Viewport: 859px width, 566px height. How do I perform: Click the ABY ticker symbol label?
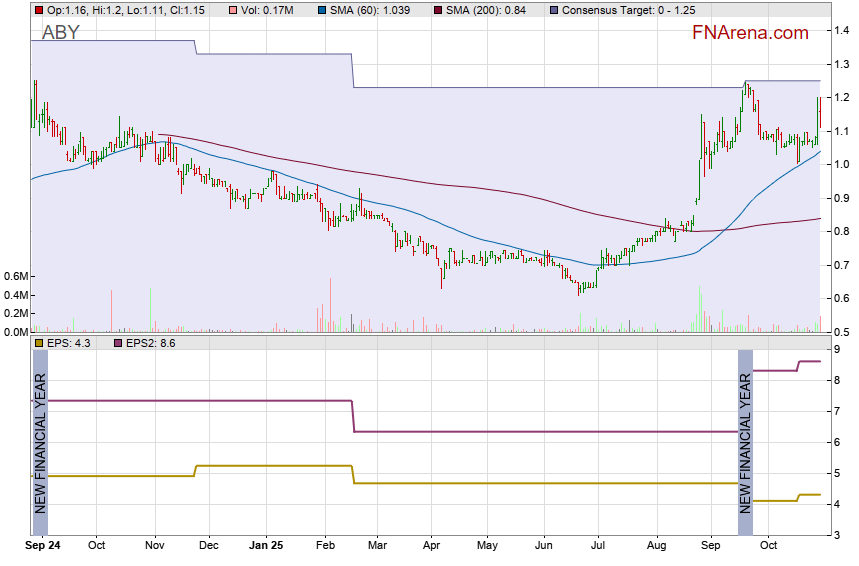(x=60, y=33)
